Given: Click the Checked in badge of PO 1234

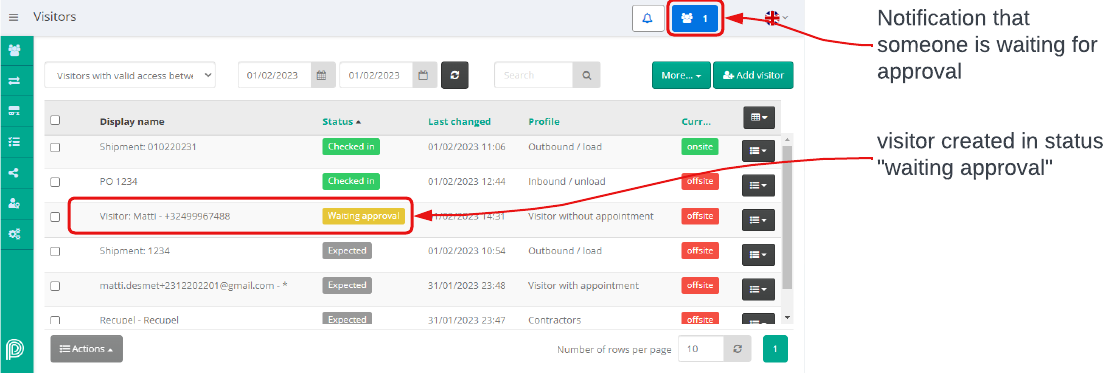Looking at the screenshot, I should coord(351,182).
